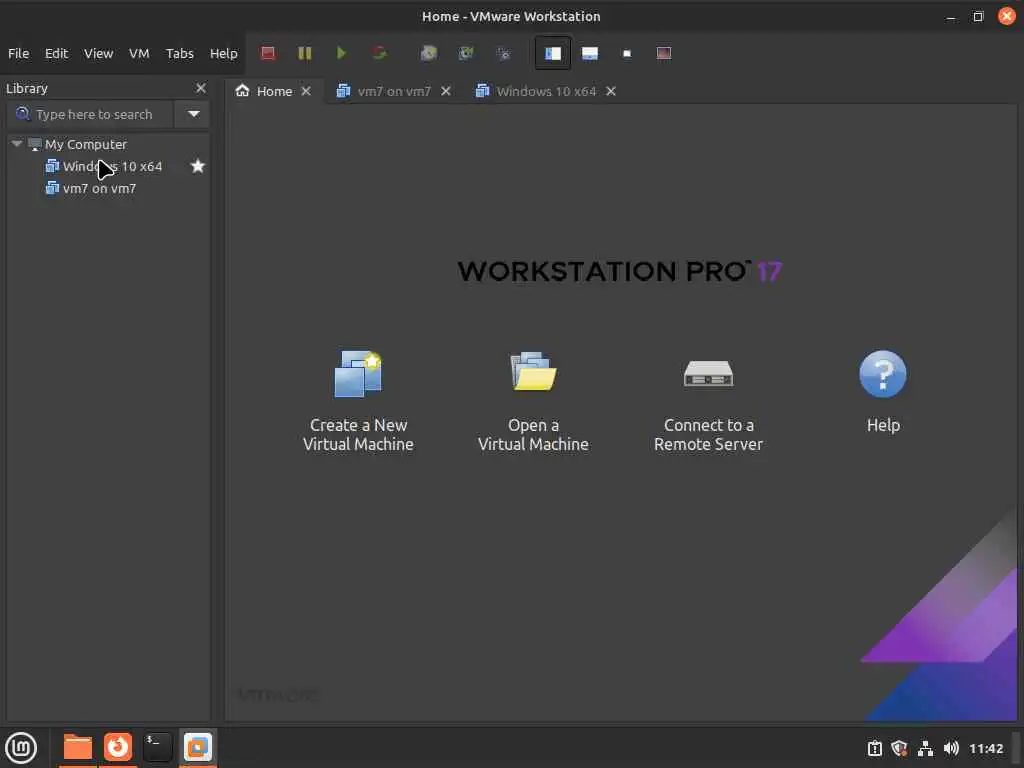
Task: Open the Tabs menu
Action: coord(180,53)
